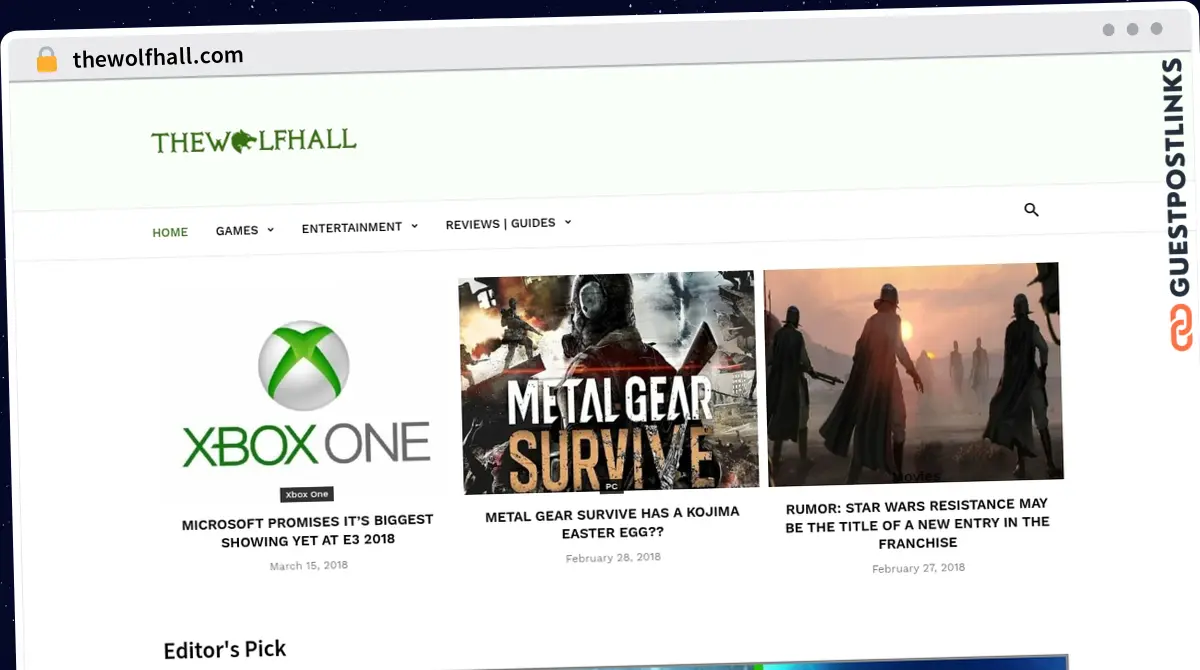Click the February 27, 2018 date
This screenshot has width=1200, height=670.
pyautogui.click(x=918, y=568)
